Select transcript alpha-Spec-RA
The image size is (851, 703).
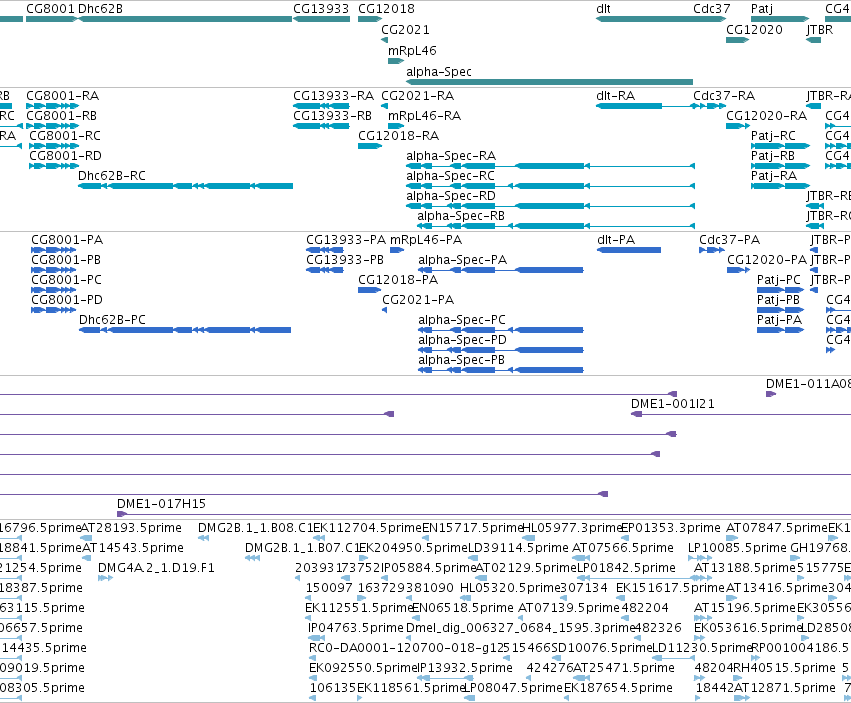coord(550,166)
